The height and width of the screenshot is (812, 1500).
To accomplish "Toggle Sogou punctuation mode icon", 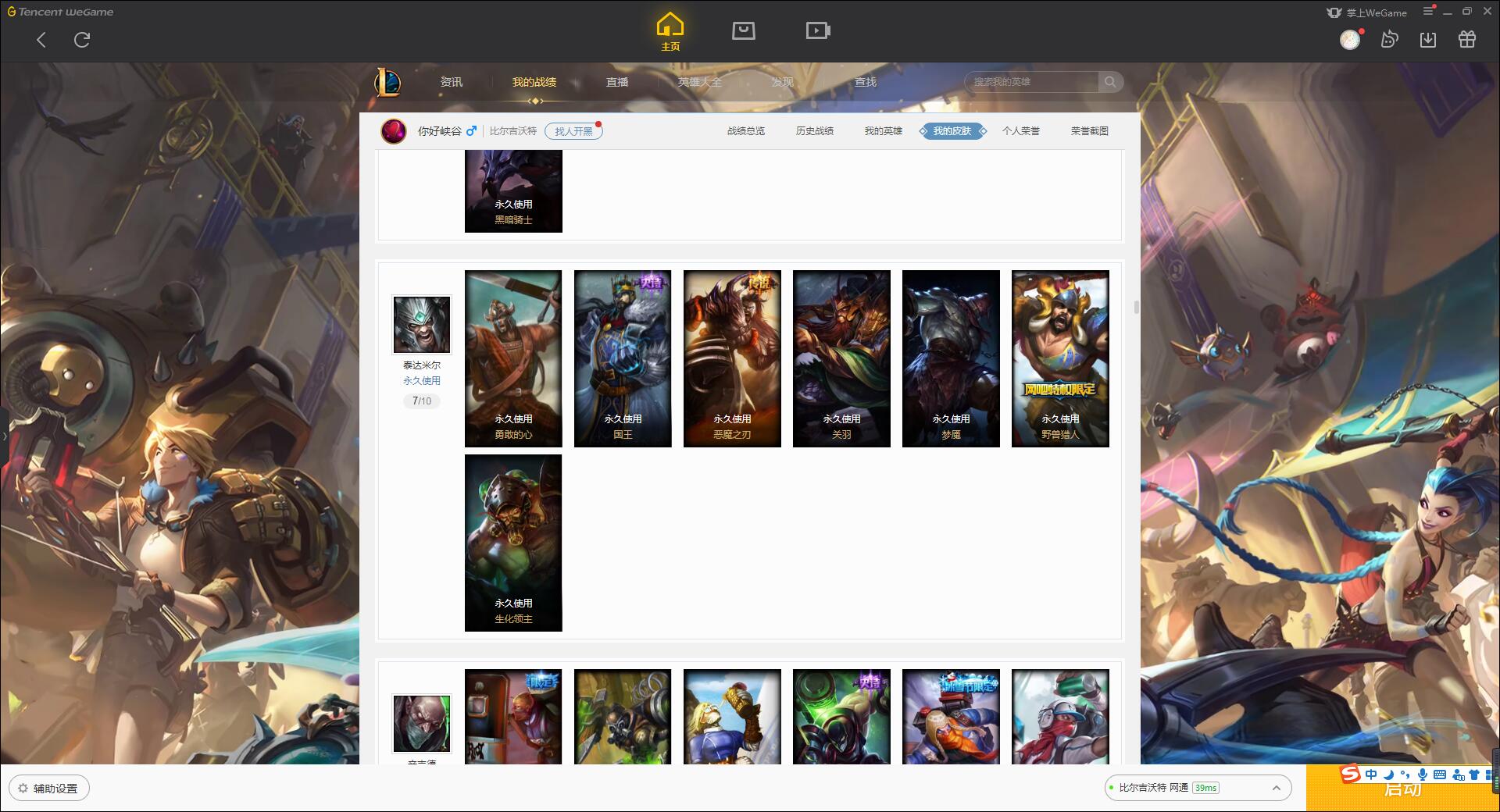I will pyautogui.click(x=1405, y=775).
